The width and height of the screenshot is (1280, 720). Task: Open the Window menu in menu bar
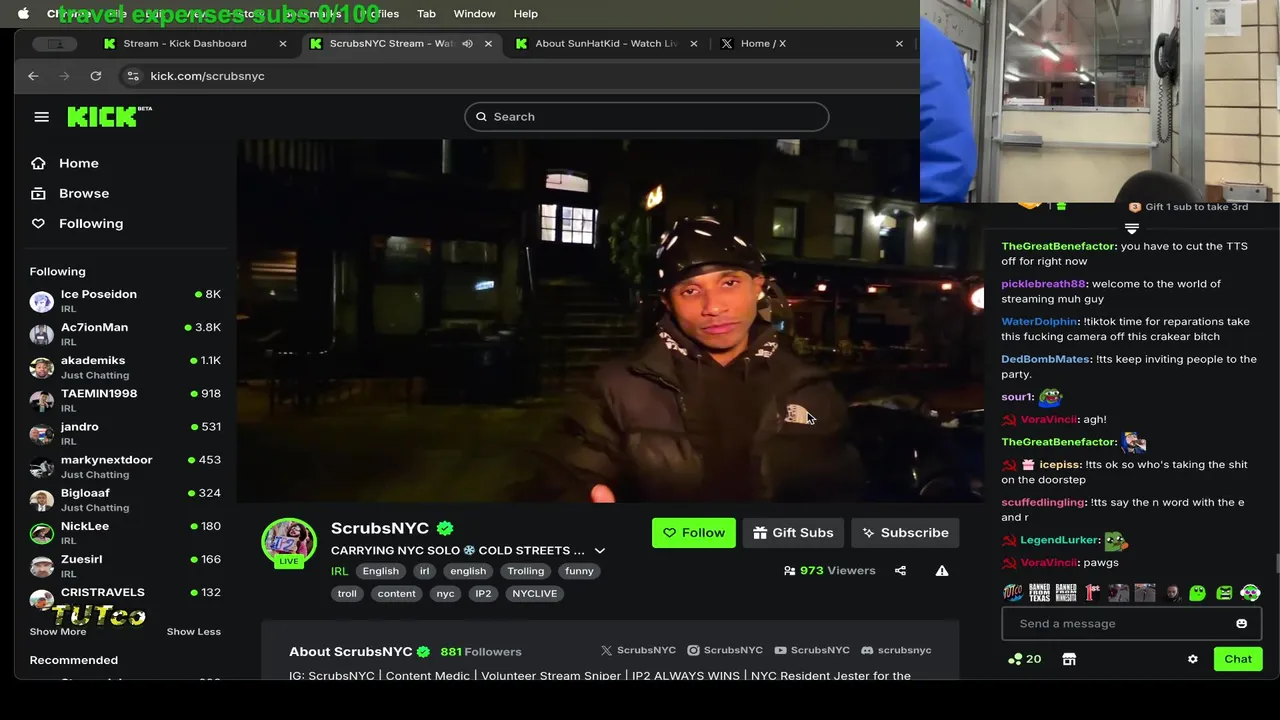click(474, 14)
